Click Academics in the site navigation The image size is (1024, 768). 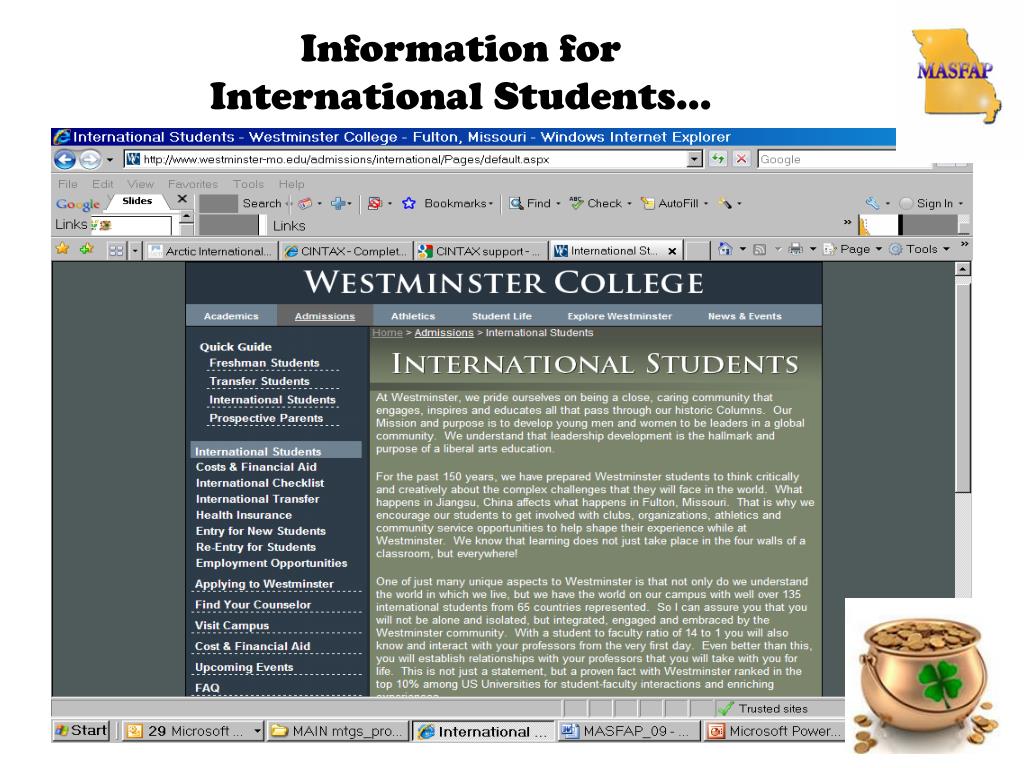click(x=231, y=316)
